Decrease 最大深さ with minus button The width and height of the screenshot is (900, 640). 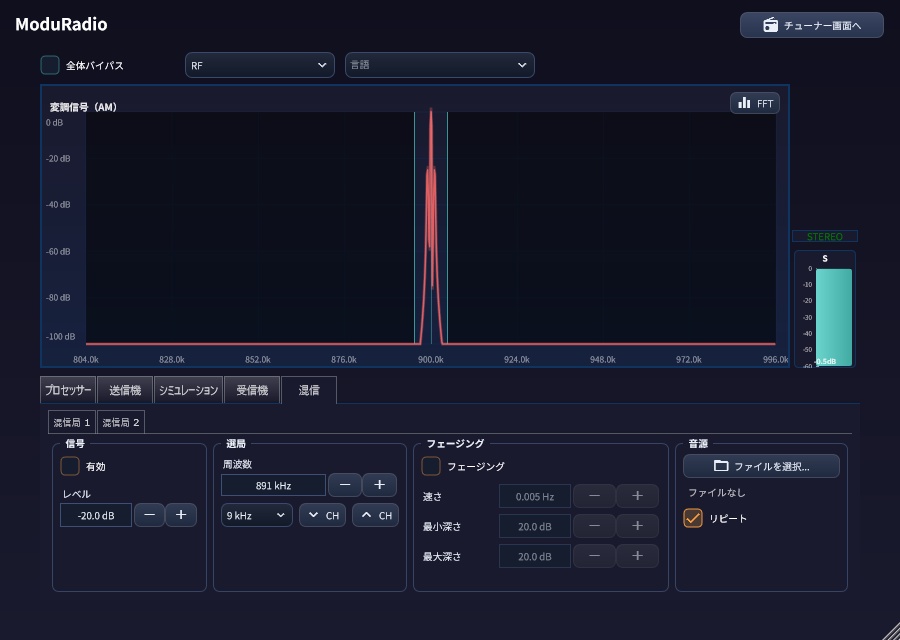coord(595,556)
